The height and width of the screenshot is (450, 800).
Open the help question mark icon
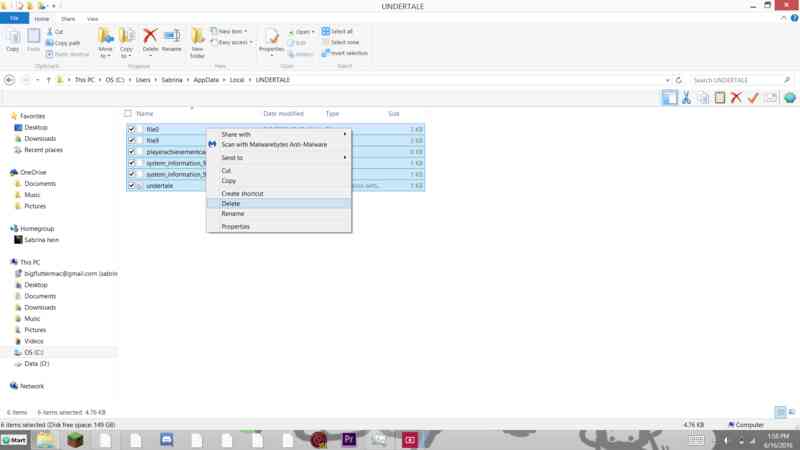point(794,18)
